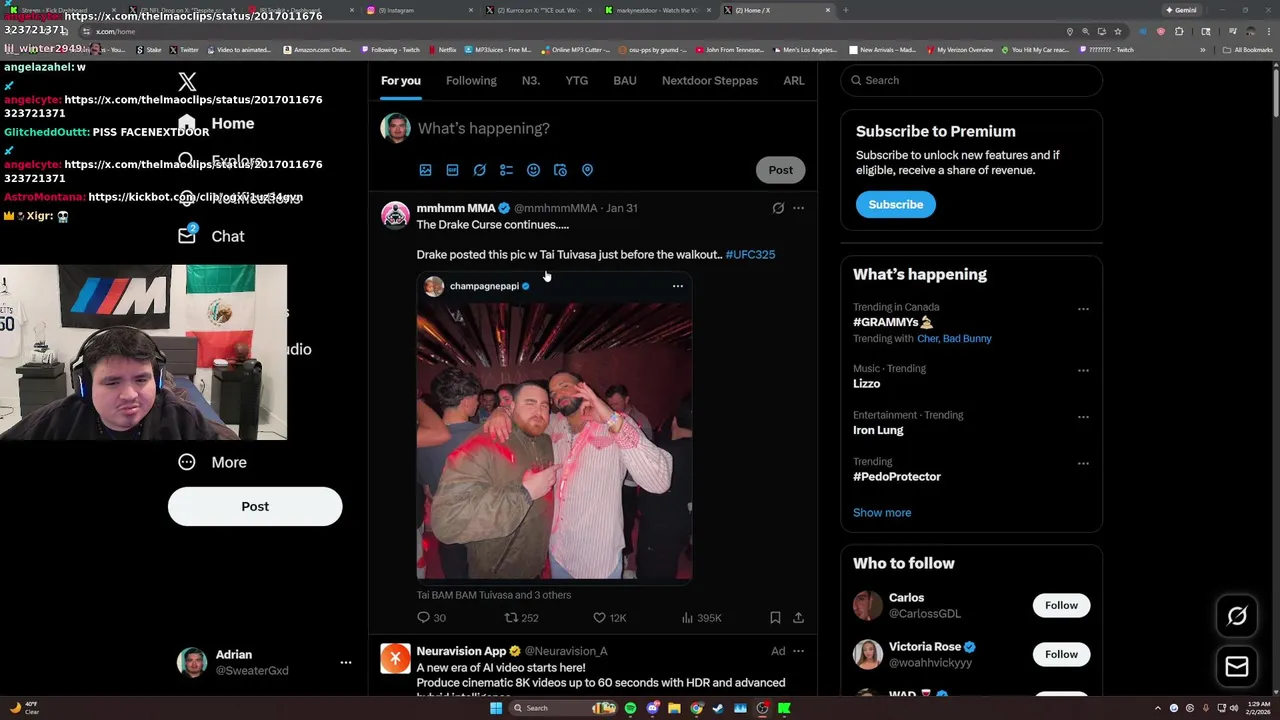Viewport: 1280px width, 720px height.
Task: Open the Instagram browser tab
Action: click(418, 10)
